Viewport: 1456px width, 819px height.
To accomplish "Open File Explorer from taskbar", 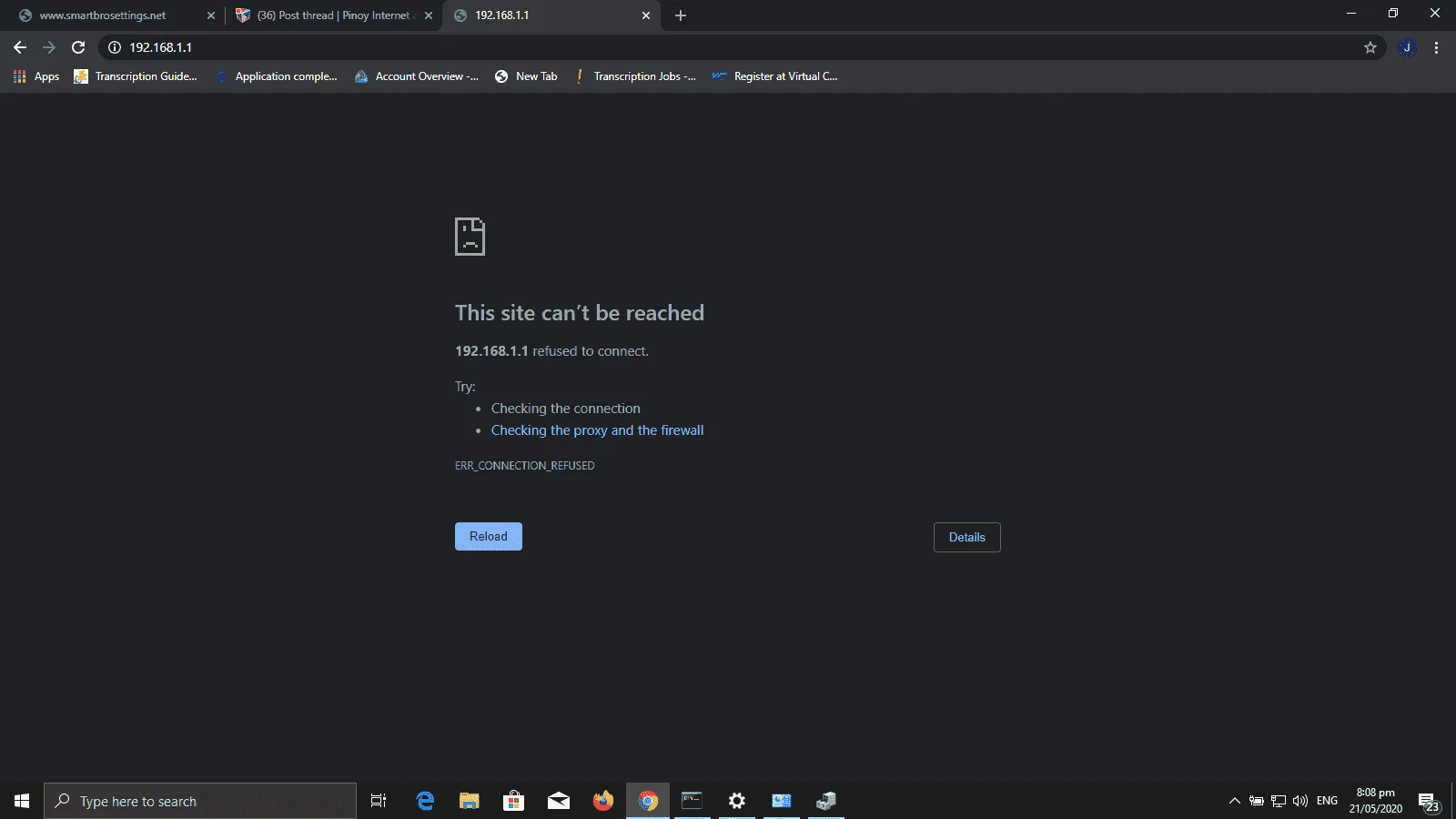I will tap(470, 801).
